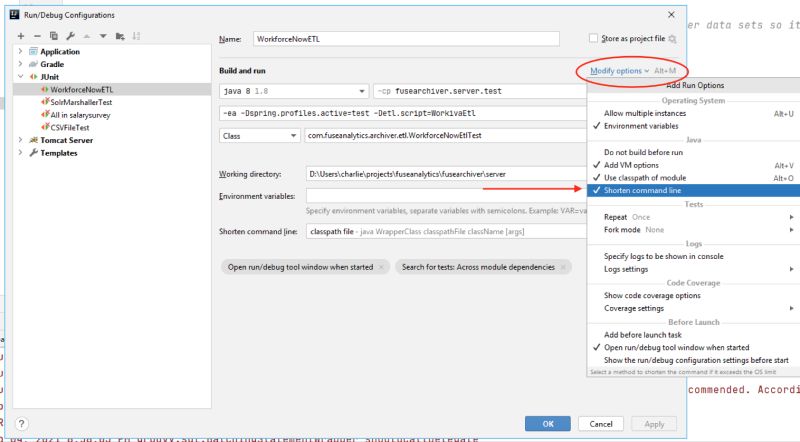Open the Modify options dropdown

click(619, 71)
